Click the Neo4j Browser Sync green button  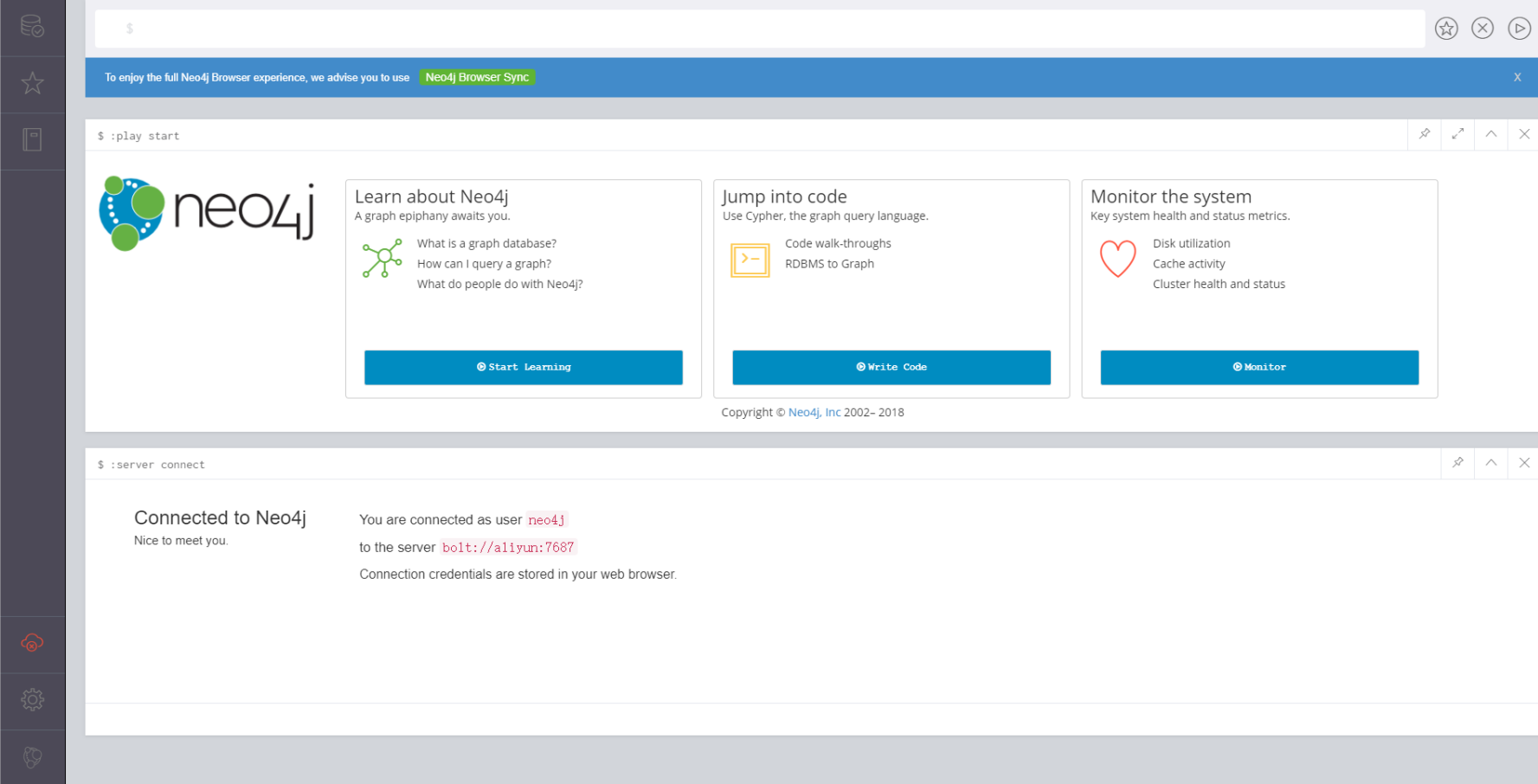coord(477,77)
